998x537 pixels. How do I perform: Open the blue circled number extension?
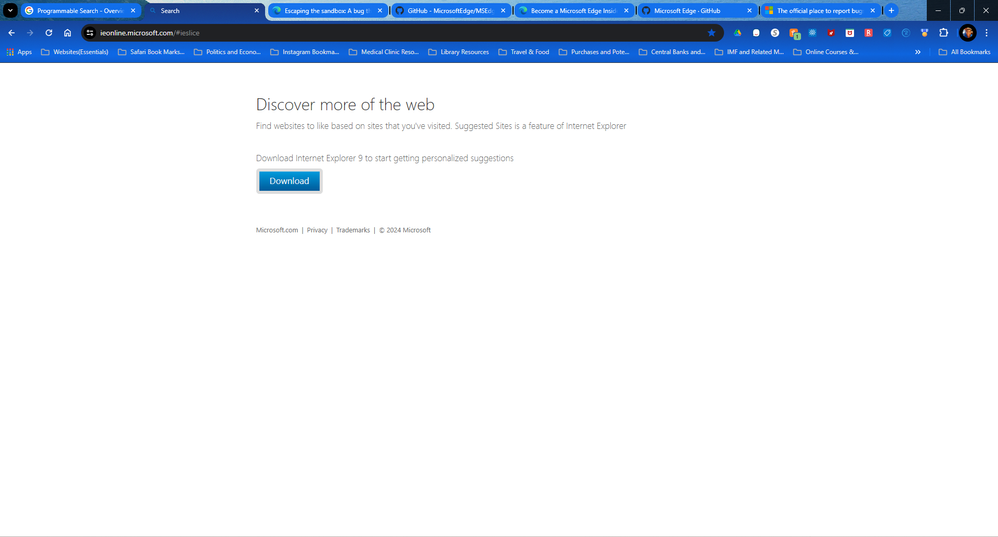tap(906, 32)
